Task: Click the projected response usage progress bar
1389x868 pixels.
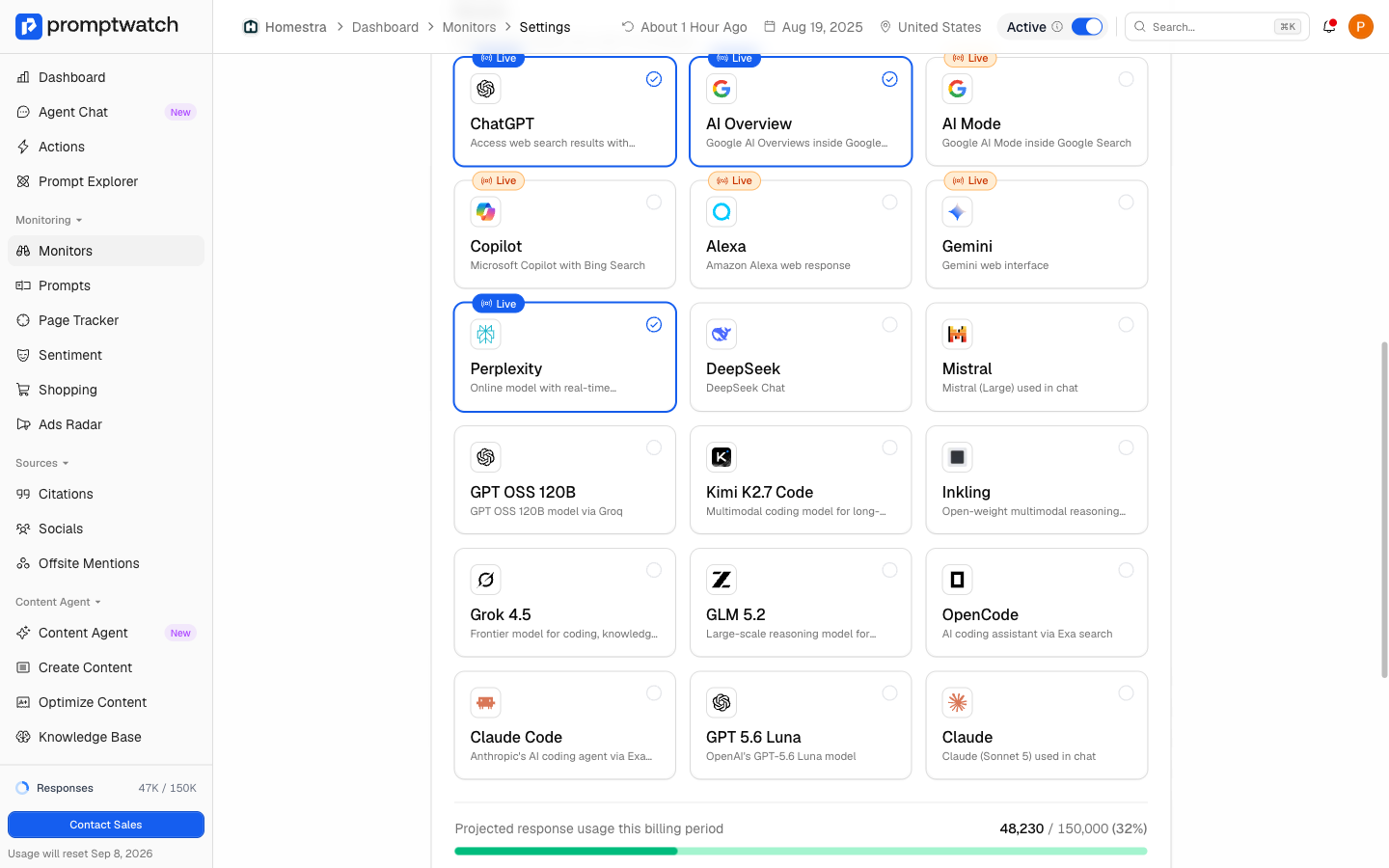Action: [x=801, y=852]
